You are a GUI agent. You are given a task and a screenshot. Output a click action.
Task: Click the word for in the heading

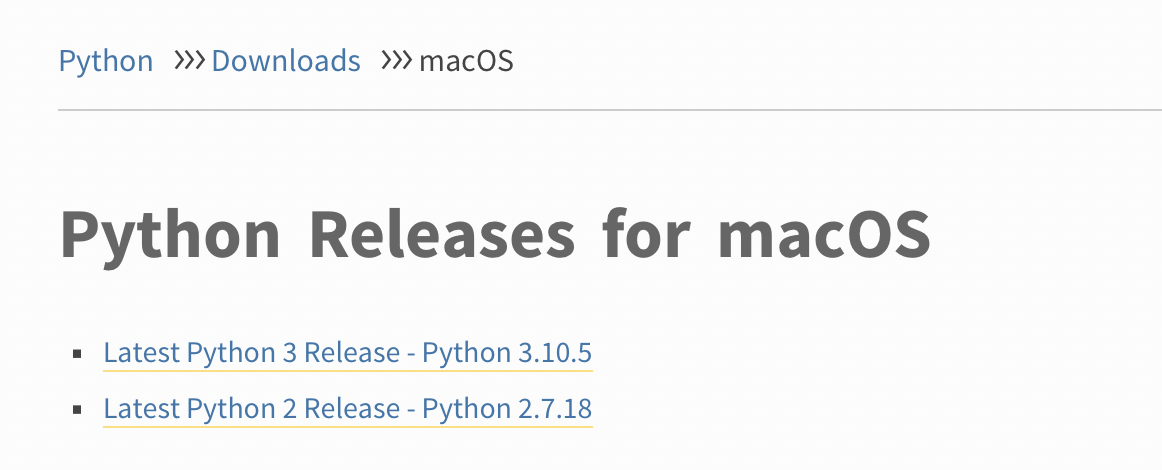(x=646, y=233)
